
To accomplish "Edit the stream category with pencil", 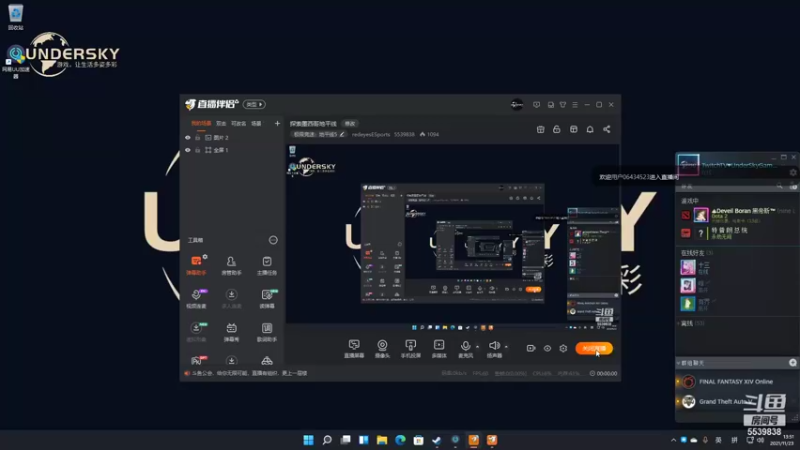I will click(x=342, y=135).
